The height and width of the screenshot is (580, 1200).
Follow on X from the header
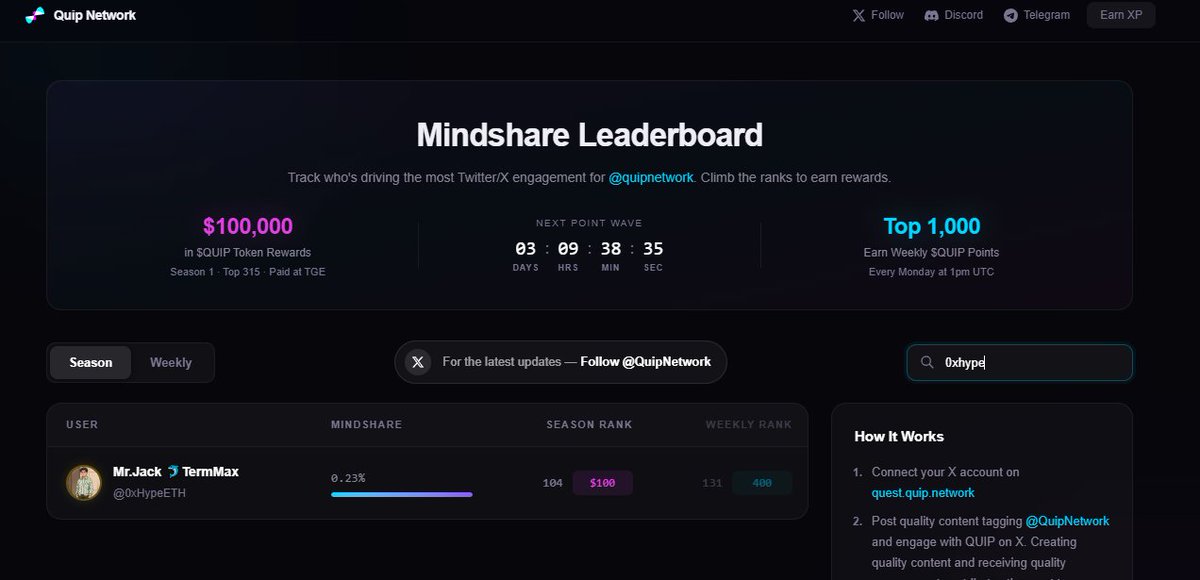point(877,15)
